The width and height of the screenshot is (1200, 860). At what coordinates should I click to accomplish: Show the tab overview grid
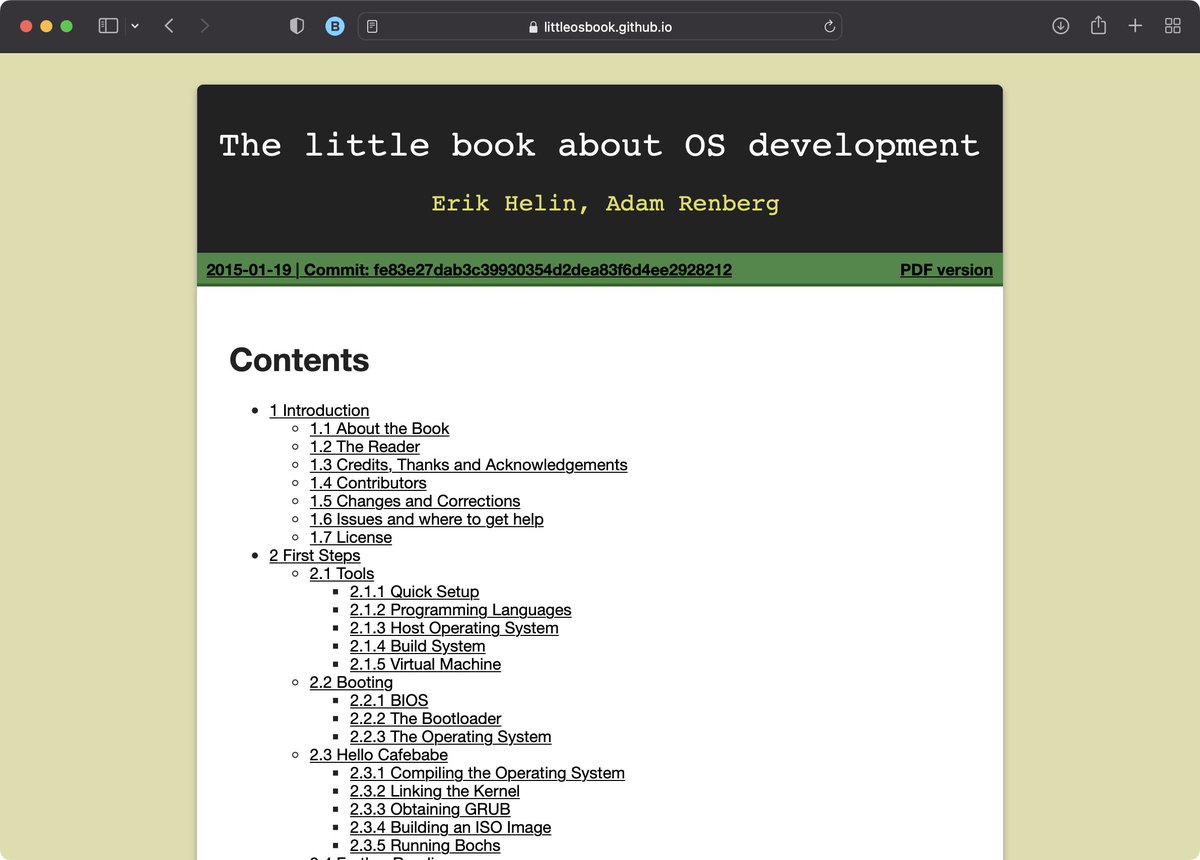tap(1173, 26)
